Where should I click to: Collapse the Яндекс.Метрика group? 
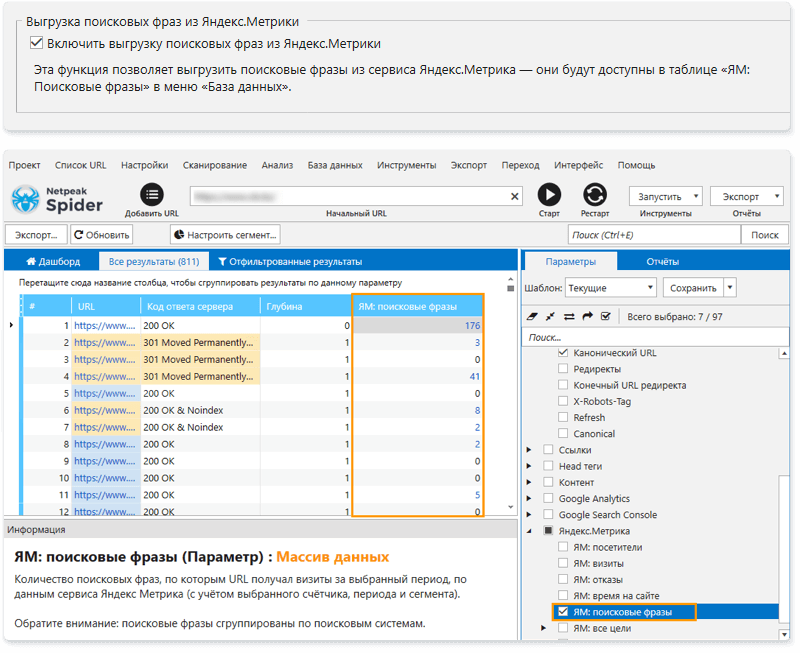(x=529, y=531)
